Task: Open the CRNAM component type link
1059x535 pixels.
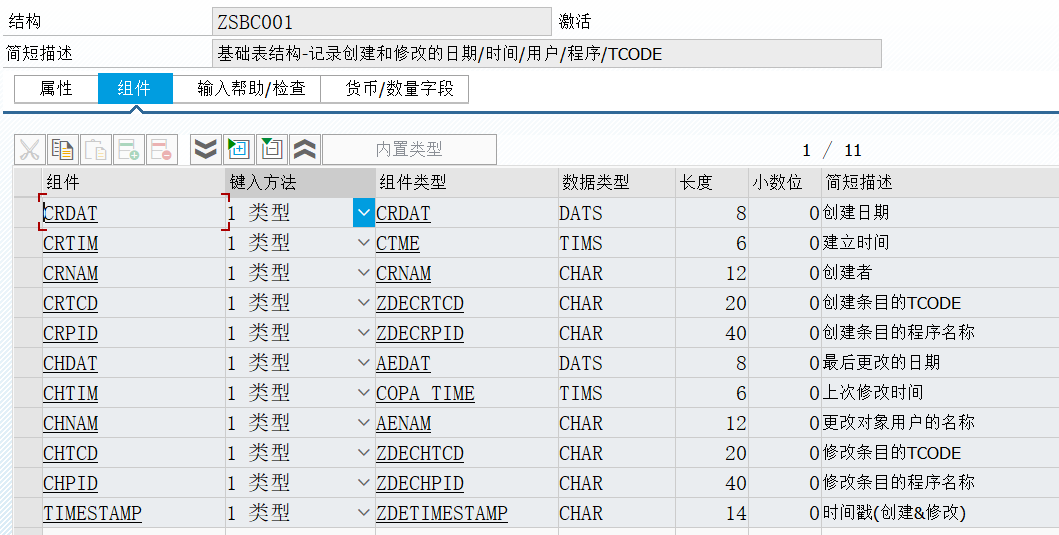Action: click(403, 274)
